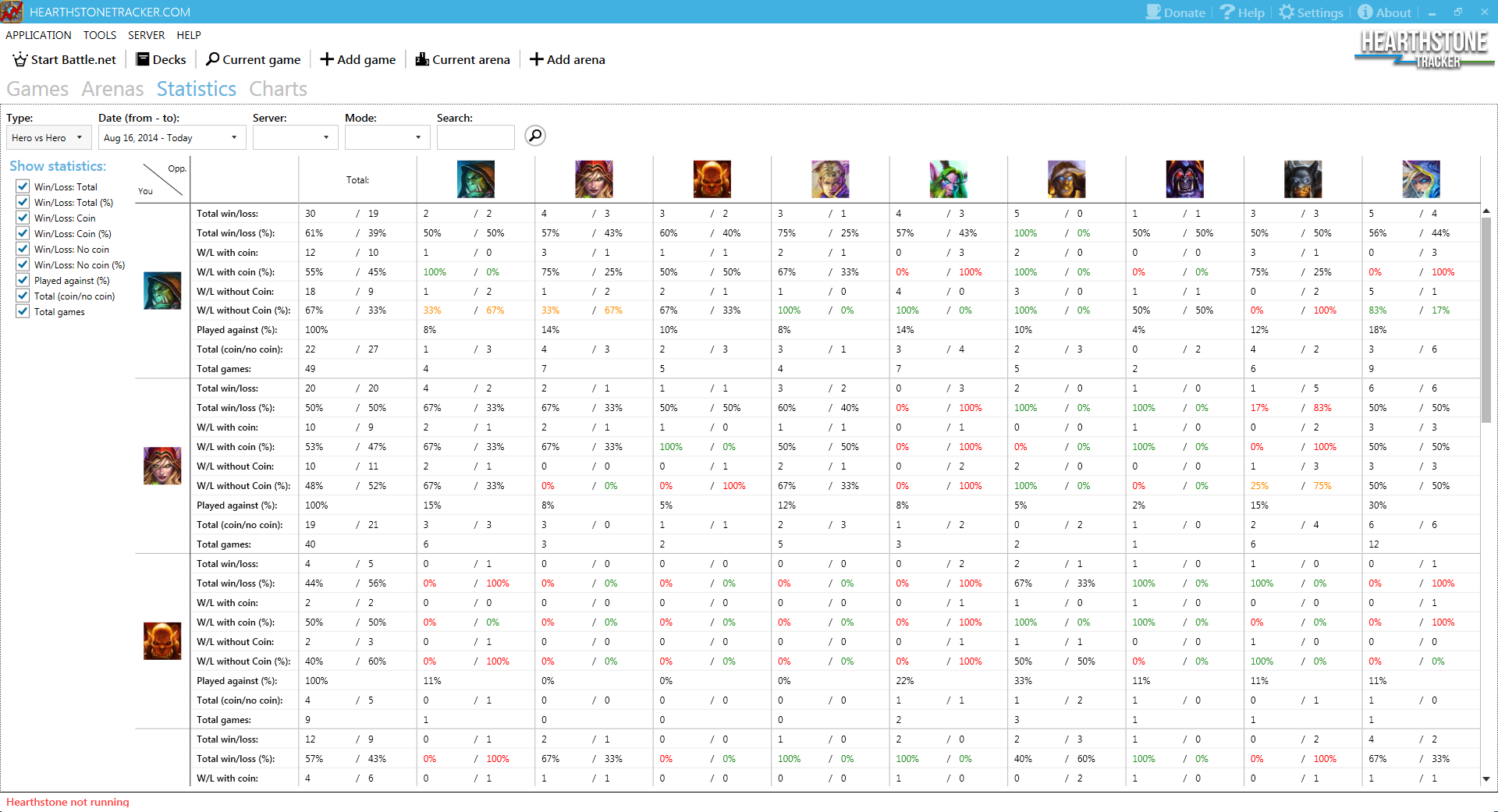Open Settings via the gear icon

coord(1287,12)
